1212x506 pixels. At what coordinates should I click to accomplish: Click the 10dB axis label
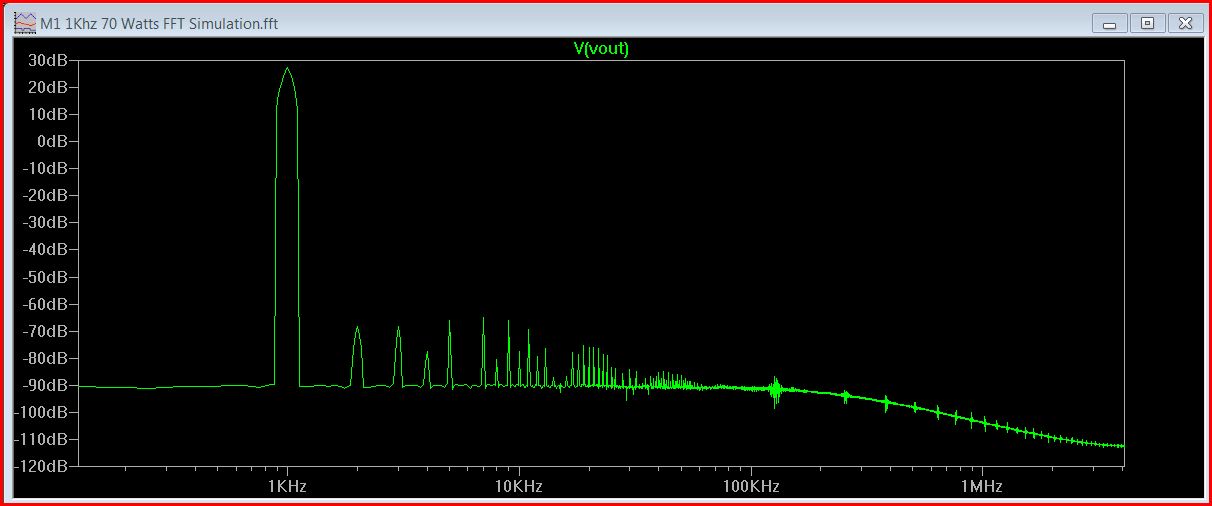point(48,114)
